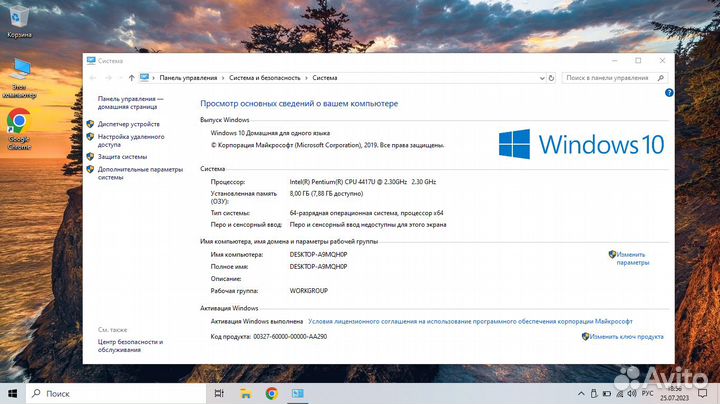720x404 pixels.
Task: Open the address bar history dropdown
Action: point(542,79)
